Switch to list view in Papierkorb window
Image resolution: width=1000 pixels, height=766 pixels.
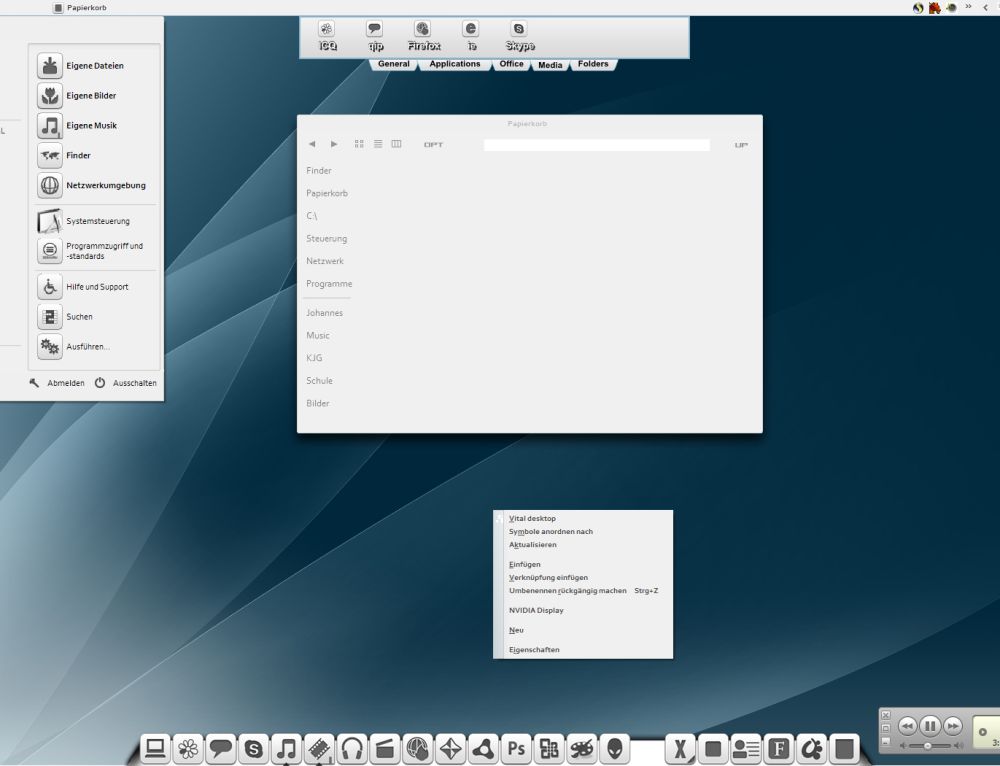click(x=378, y=144)
